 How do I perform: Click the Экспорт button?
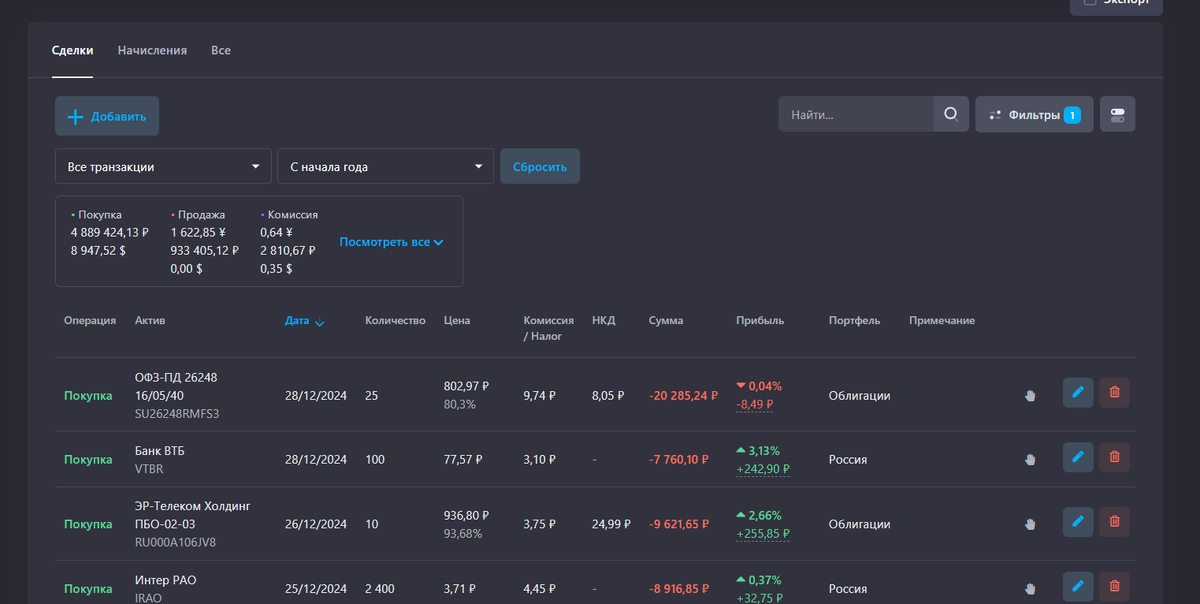click(x=1116, y=5)
